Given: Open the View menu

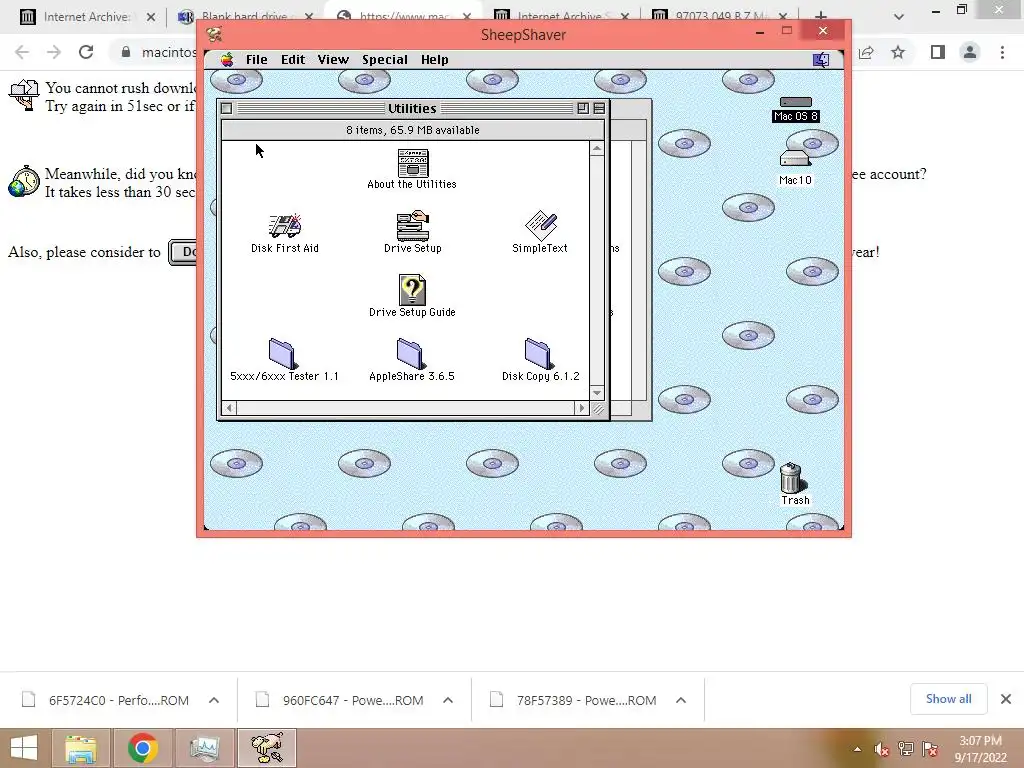Looking at the screenshot, I should [x=333, y=59].
